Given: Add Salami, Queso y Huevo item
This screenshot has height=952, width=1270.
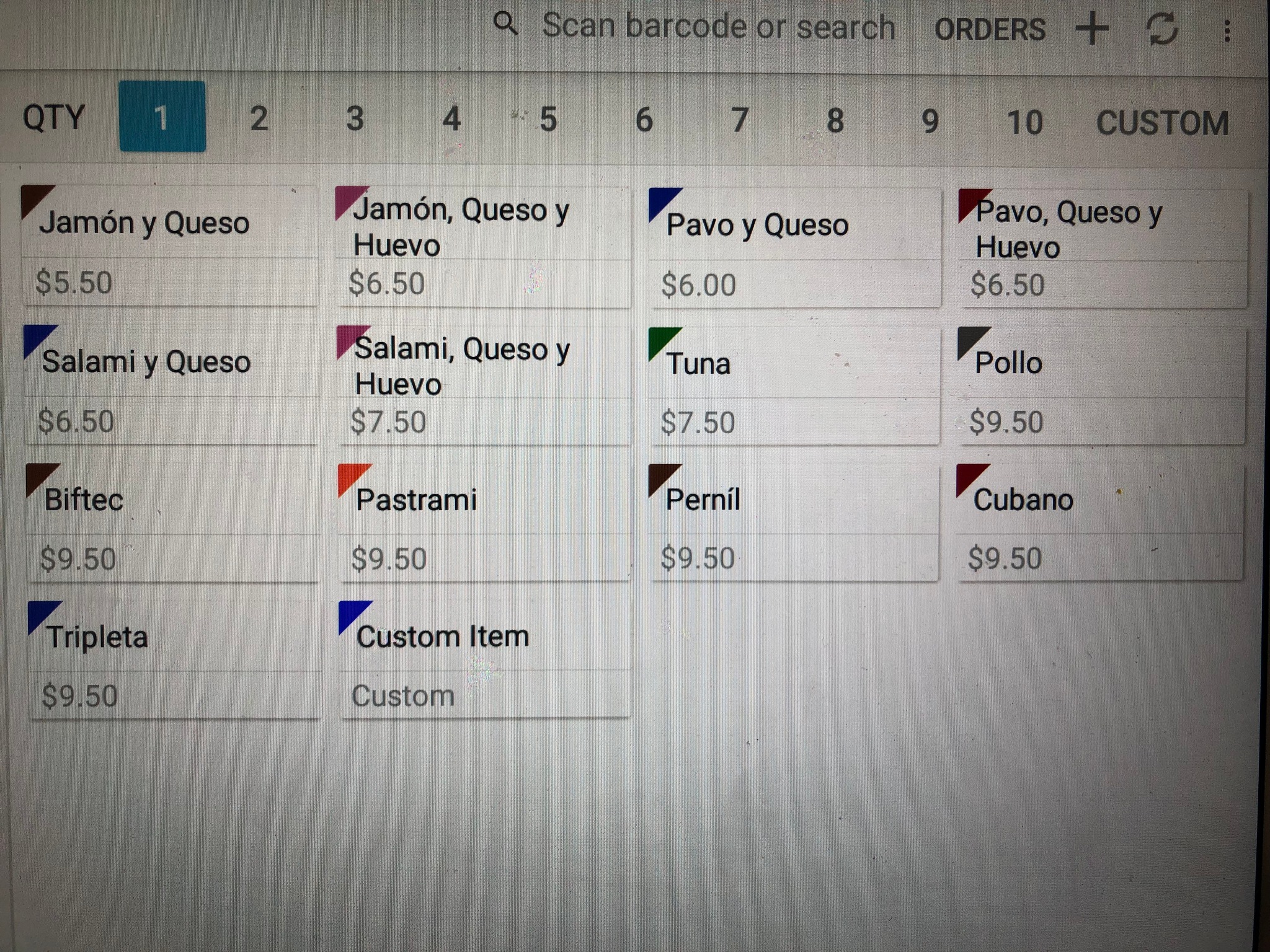Looking at the screenshot, I should pos(484,386).
